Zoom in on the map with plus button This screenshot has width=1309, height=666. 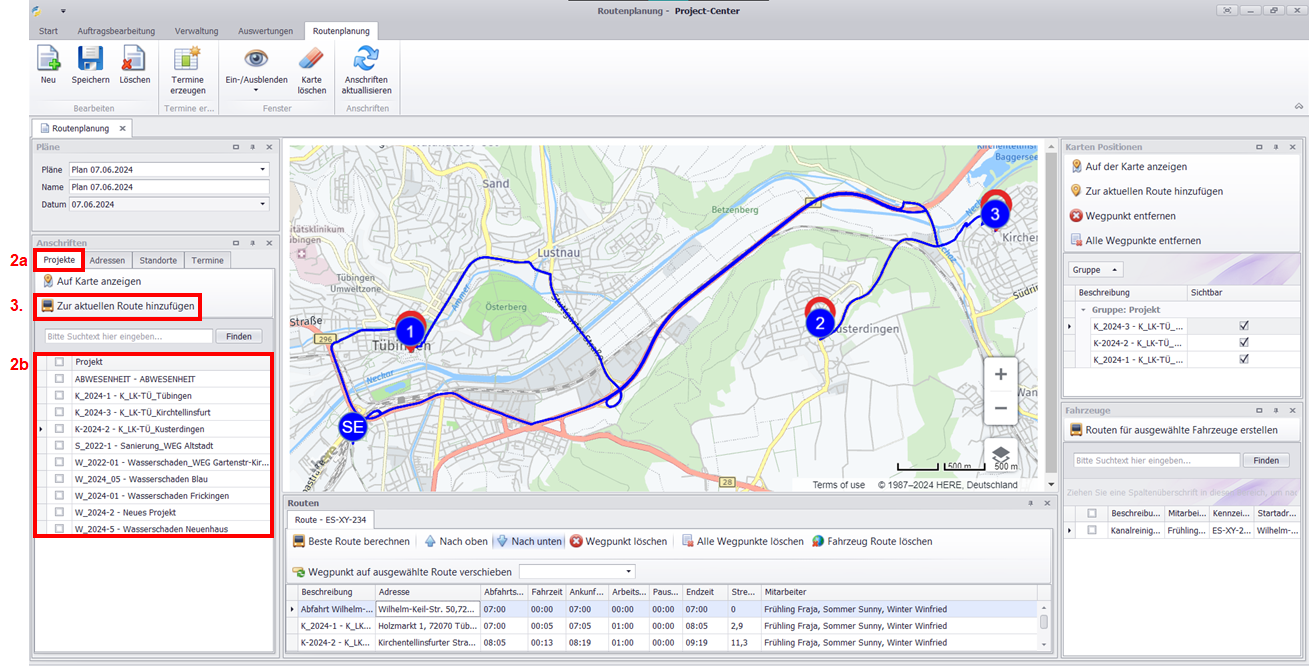click(1000, 374)
